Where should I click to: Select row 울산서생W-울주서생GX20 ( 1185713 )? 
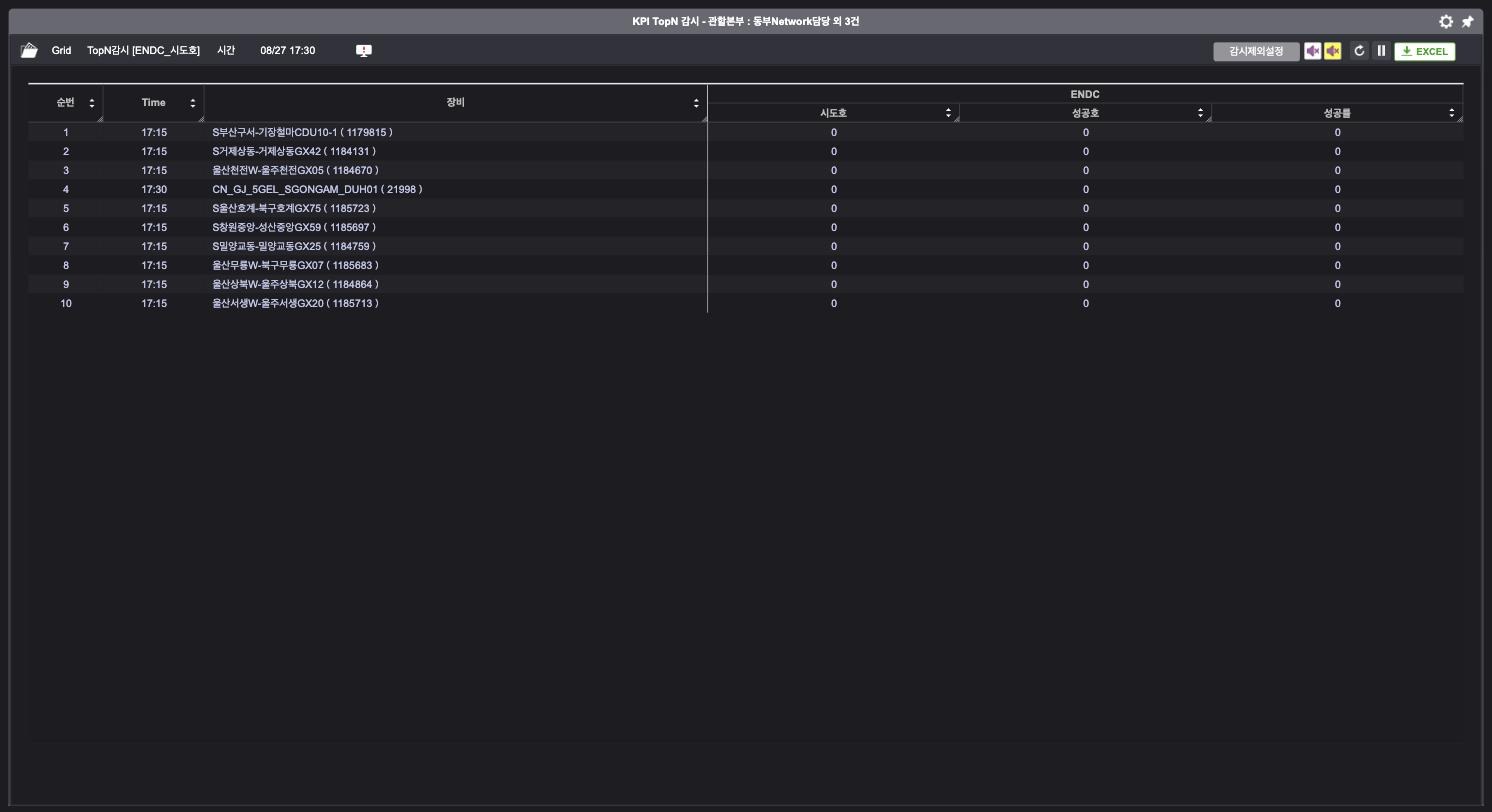click(745, 303)
